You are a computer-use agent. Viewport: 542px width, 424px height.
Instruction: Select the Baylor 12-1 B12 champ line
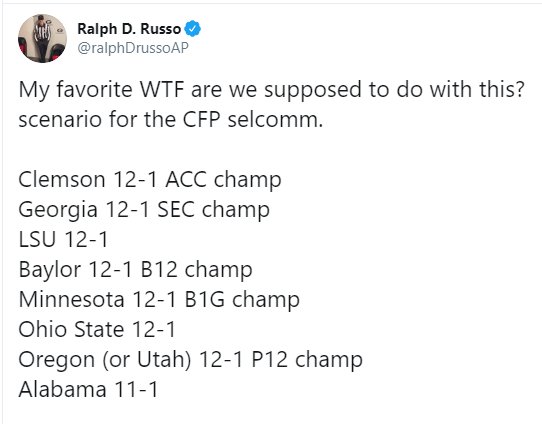pyautogui.click(x=136, y=269)
